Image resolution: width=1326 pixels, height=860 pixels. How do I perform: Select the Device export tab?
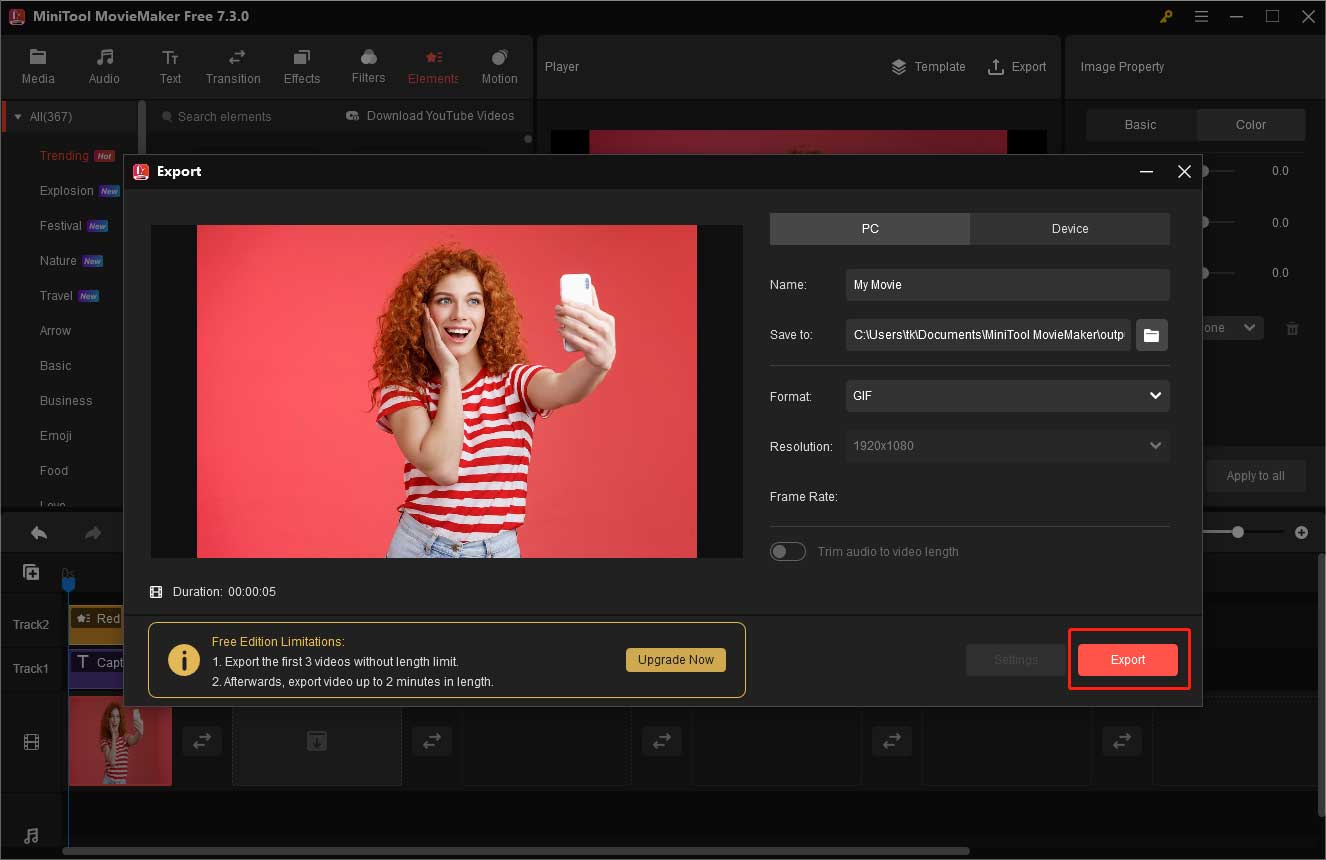(x=1070, y=229)
